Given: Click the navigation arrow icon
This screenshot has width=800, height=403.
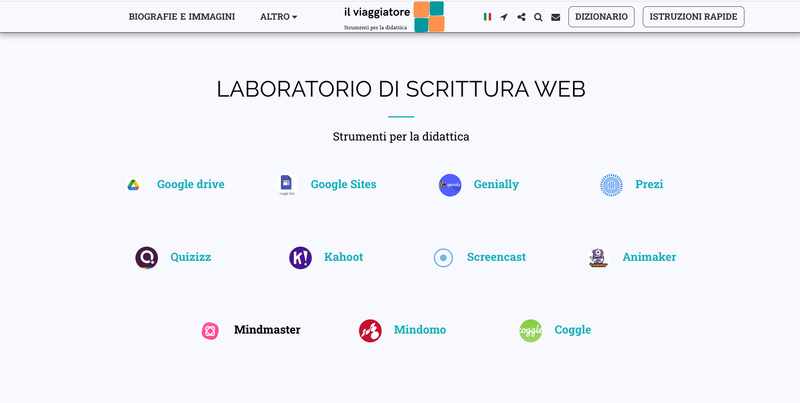Looking at the screenshot, I should point(504,17).
